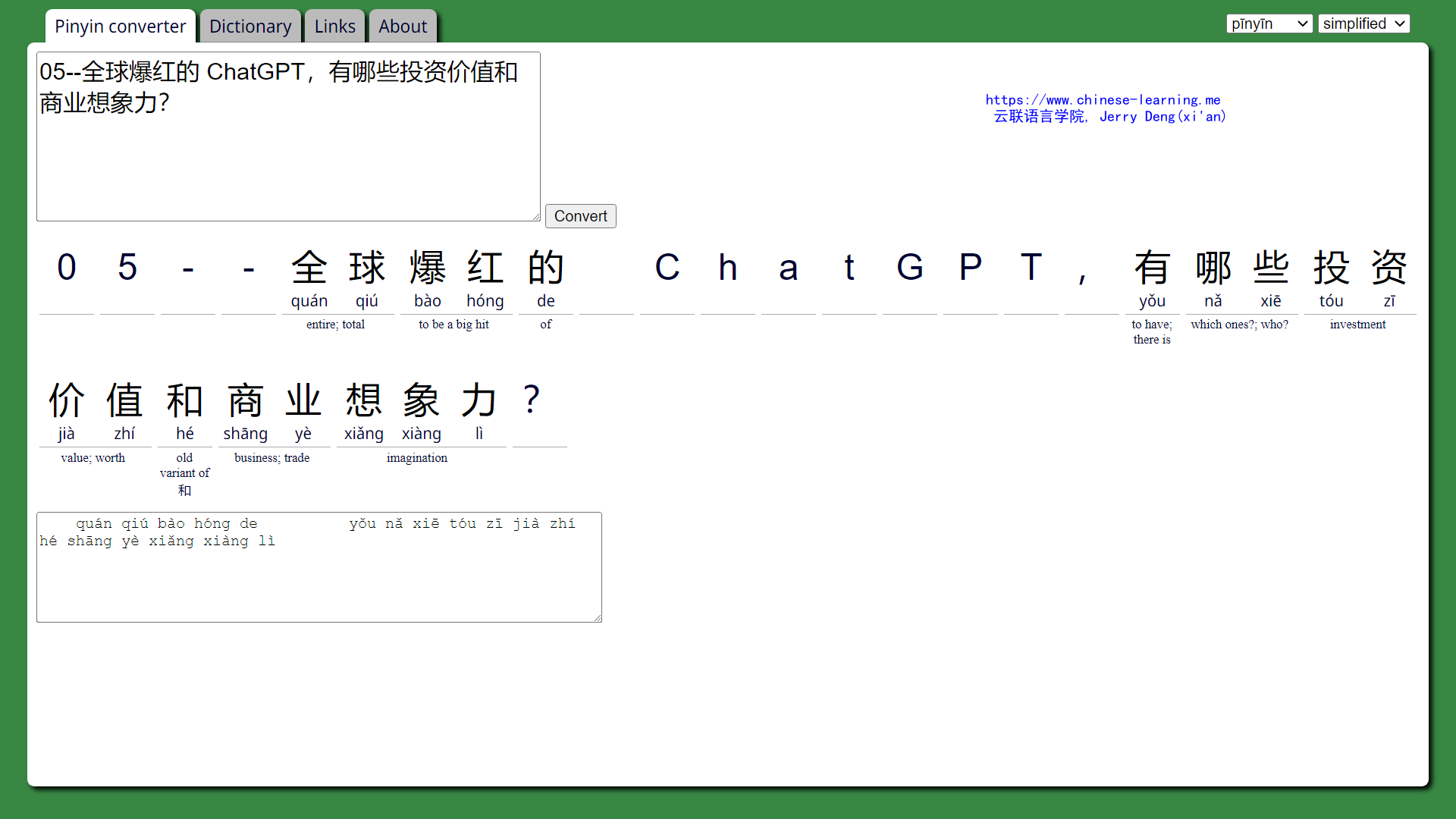Open the Dictionary tab
This screenshot has height=819, width=1456.
(250, 27)
